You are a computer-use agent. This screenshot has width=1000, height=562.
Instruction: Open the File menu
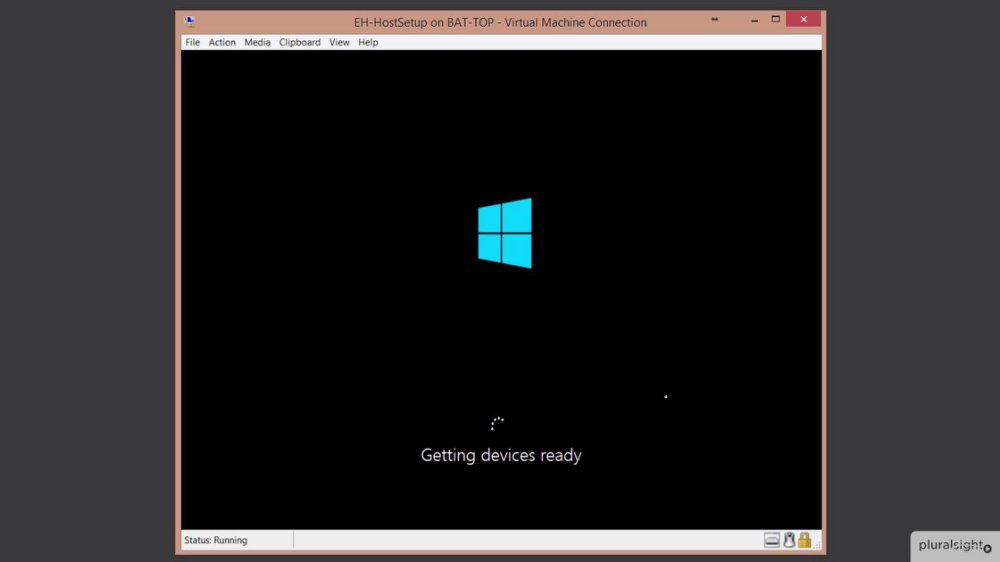pyautogui.click(x=192, y=42)
